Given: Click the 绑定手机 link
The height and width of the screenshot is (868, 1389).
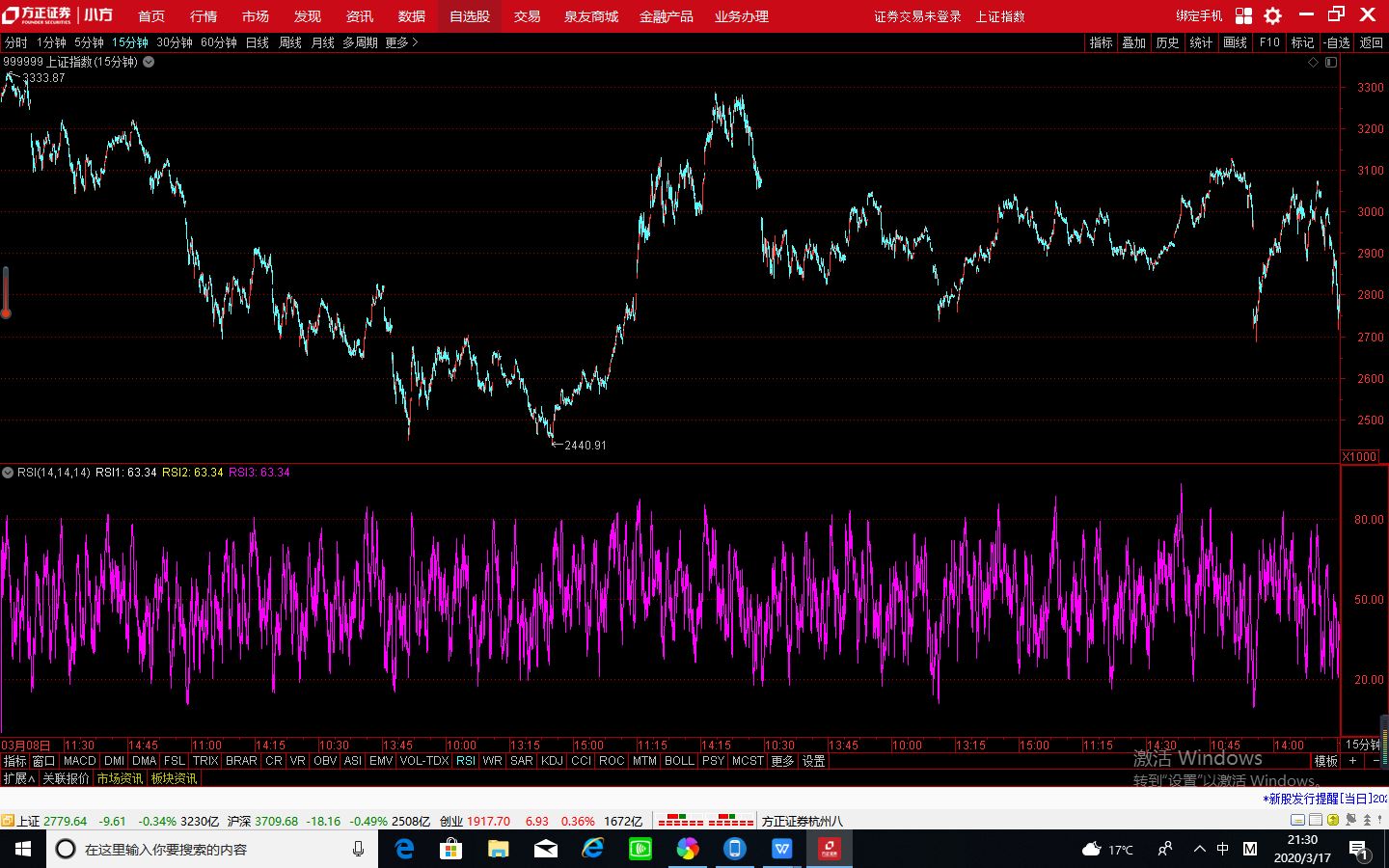Looking at the screenshot, I should [x=1199, y=16].
